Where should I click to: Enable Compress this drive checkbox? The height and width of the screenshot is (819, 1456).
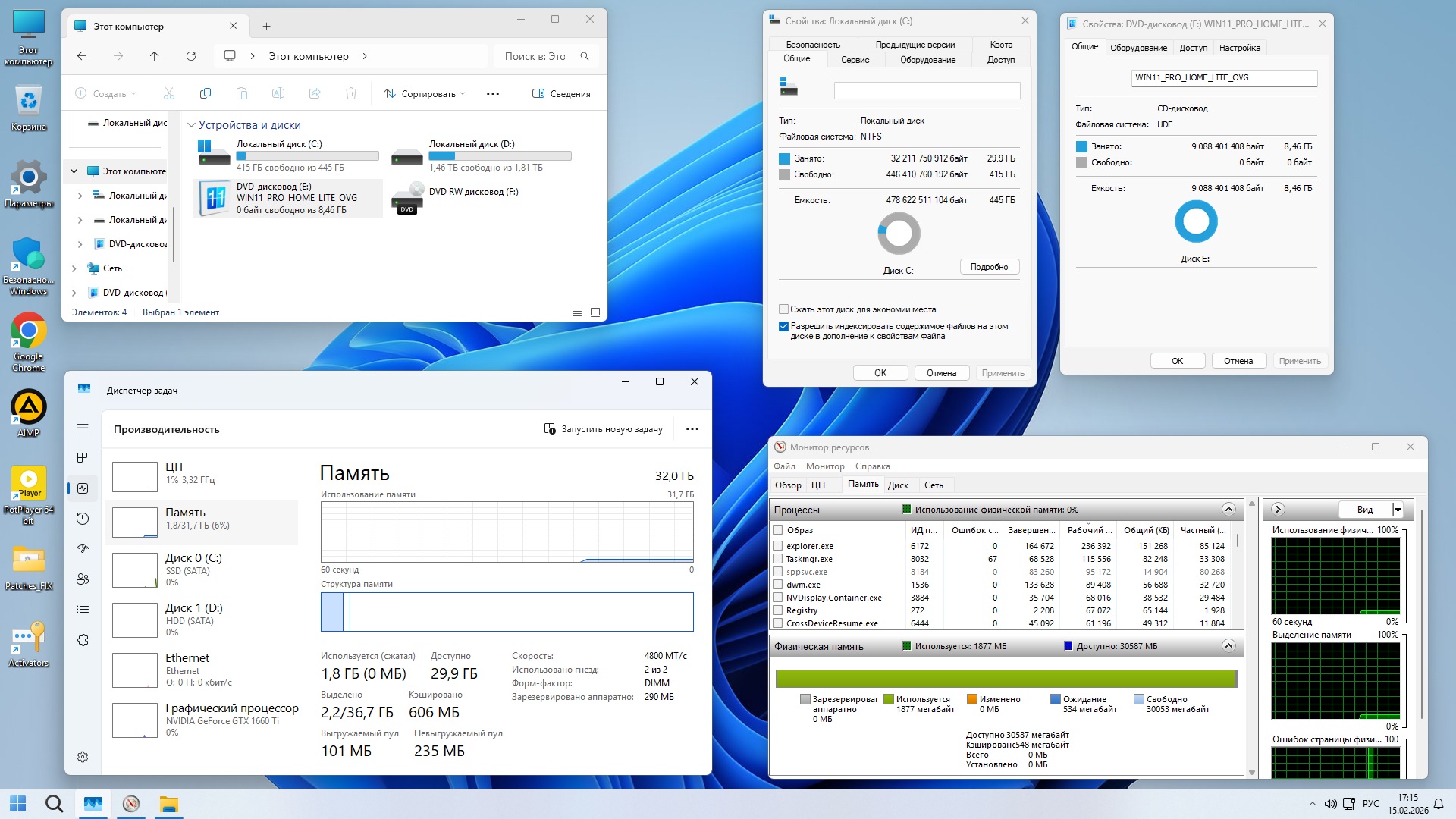tap(783, 309)
